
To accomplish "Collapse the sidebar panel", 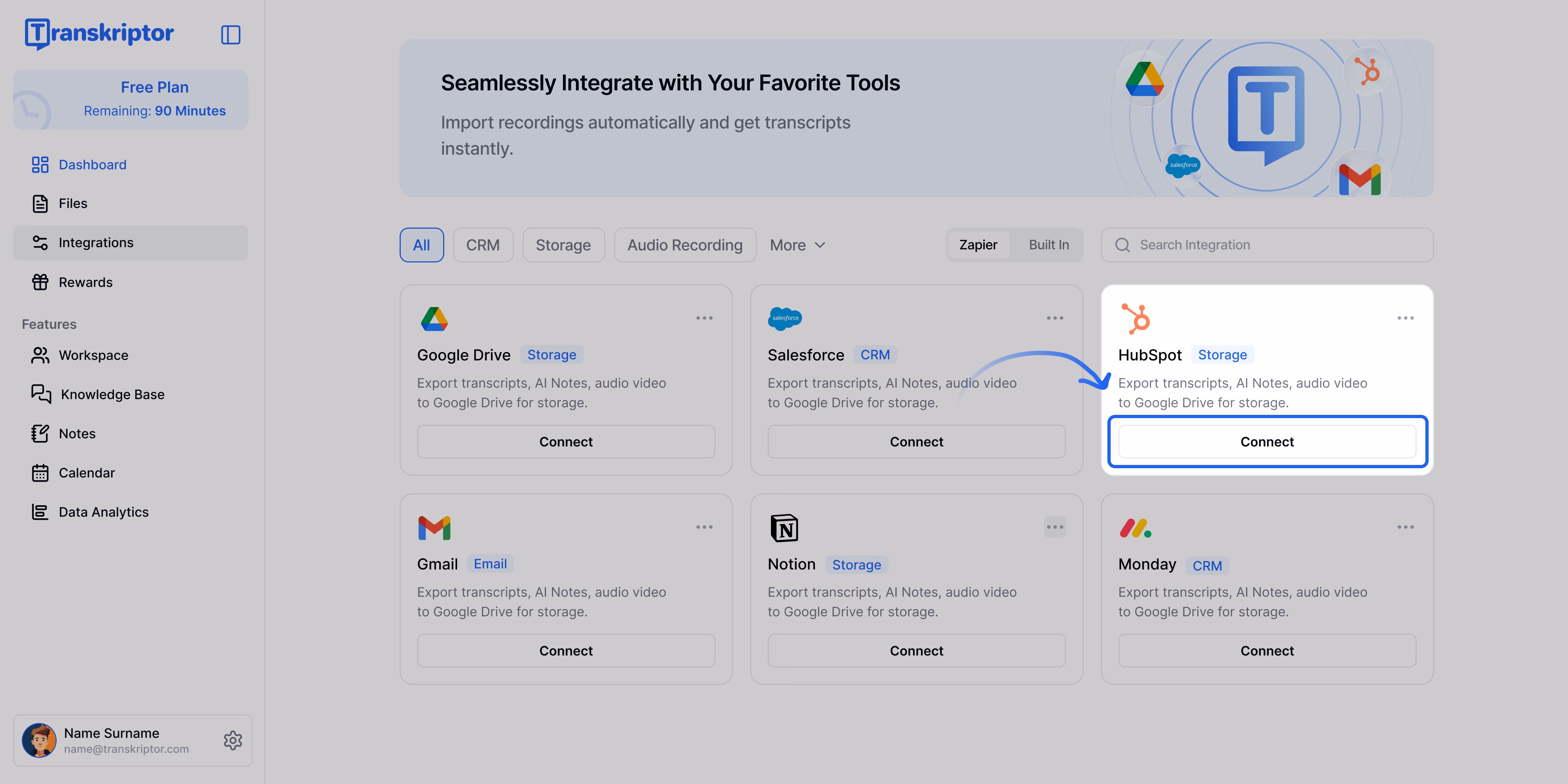I will [x=231, y=35].
